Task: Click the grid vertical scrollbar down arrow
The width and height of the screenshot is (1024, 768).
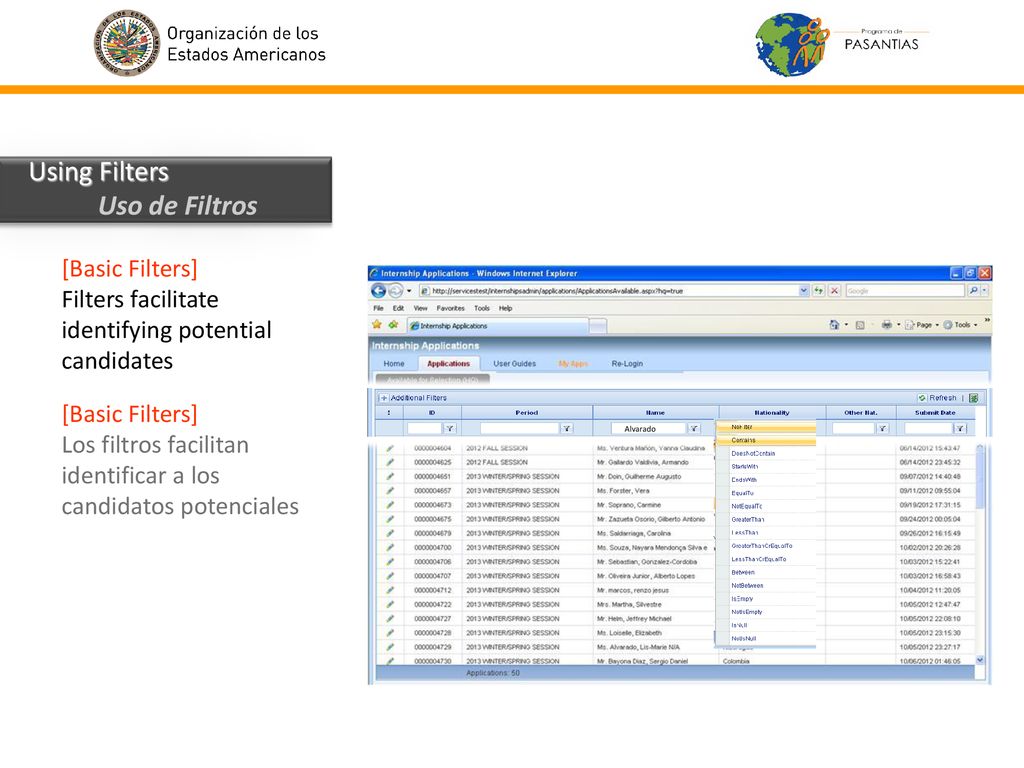Action: (980, 660)
